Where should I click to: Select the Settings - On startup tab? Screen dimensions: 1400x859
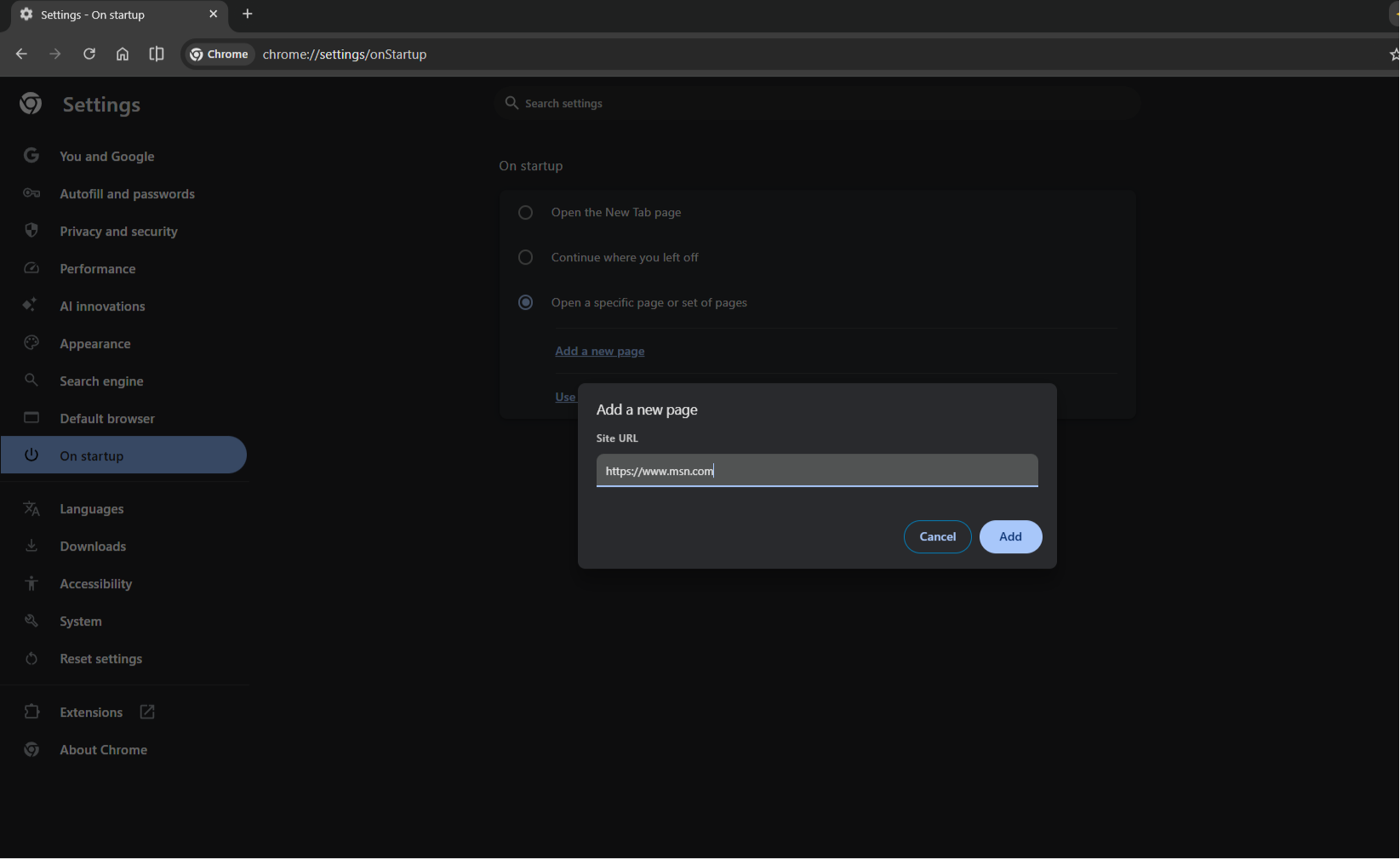(x=119, y=14)
